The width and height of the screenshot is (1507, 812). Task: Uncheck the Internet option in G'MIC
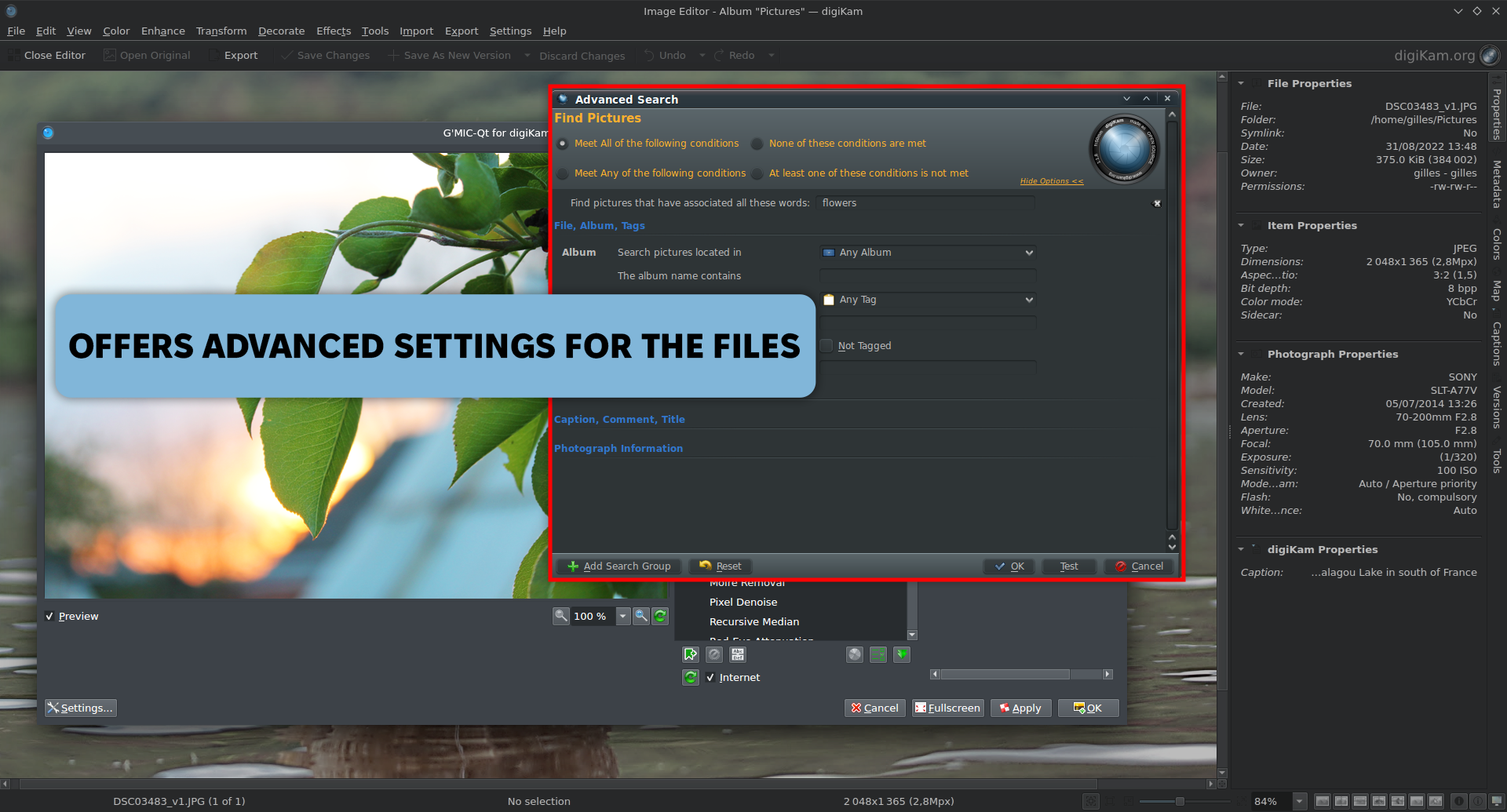(x=711, y=677)
